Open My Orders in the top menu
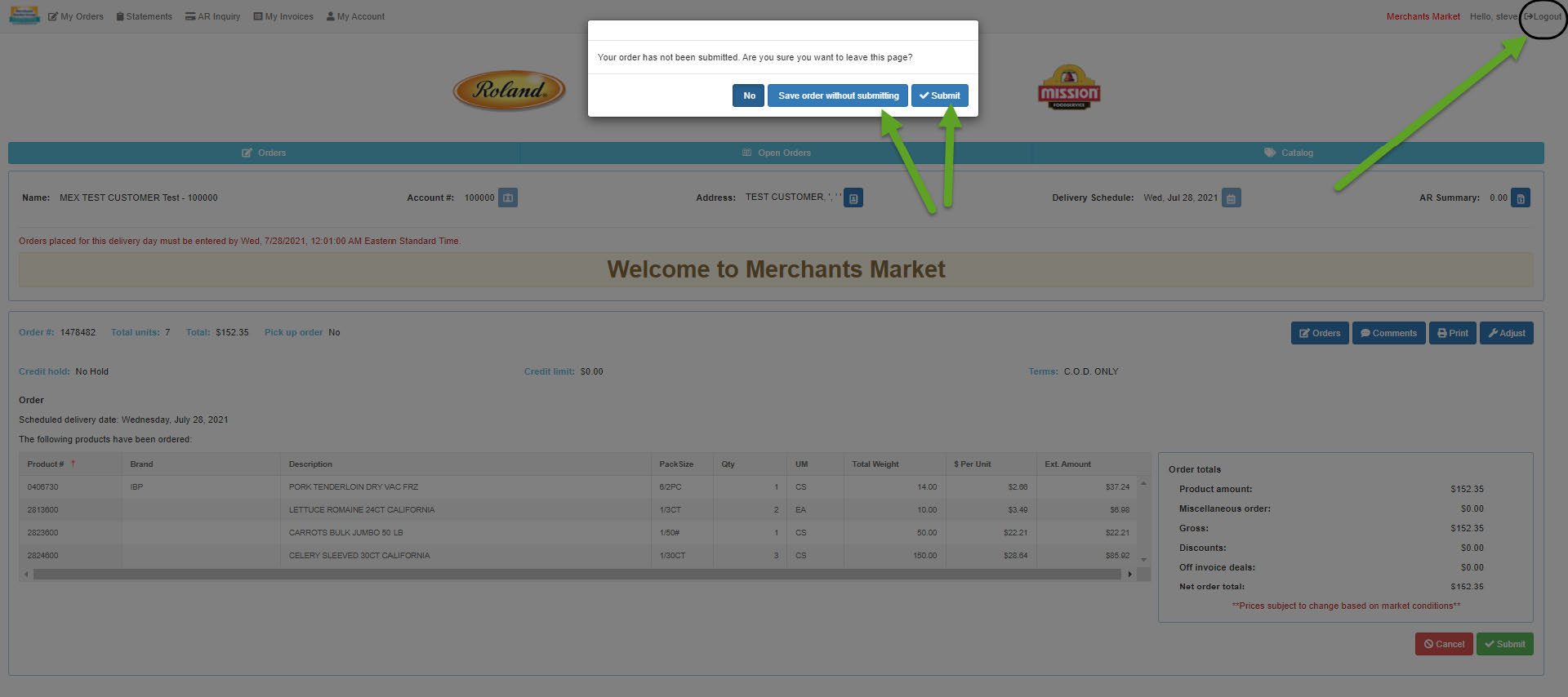This screenshot has height=697, width=1568. pos(76,16)
